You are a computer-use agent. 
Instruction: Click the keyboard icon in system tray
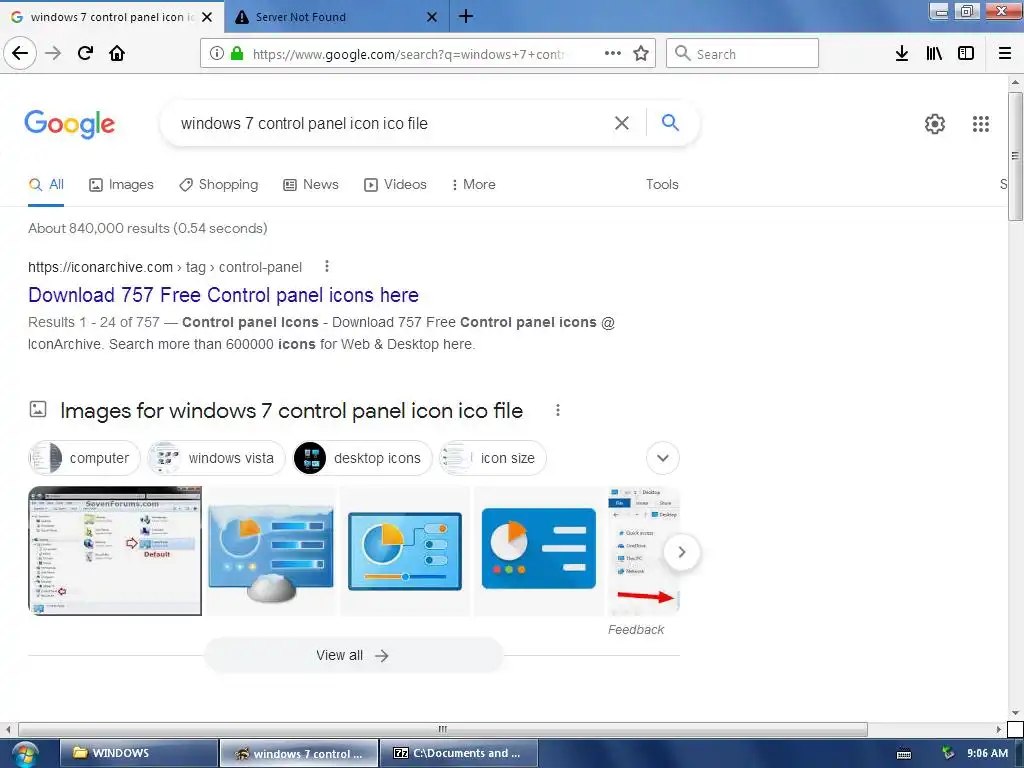[904, 754]
